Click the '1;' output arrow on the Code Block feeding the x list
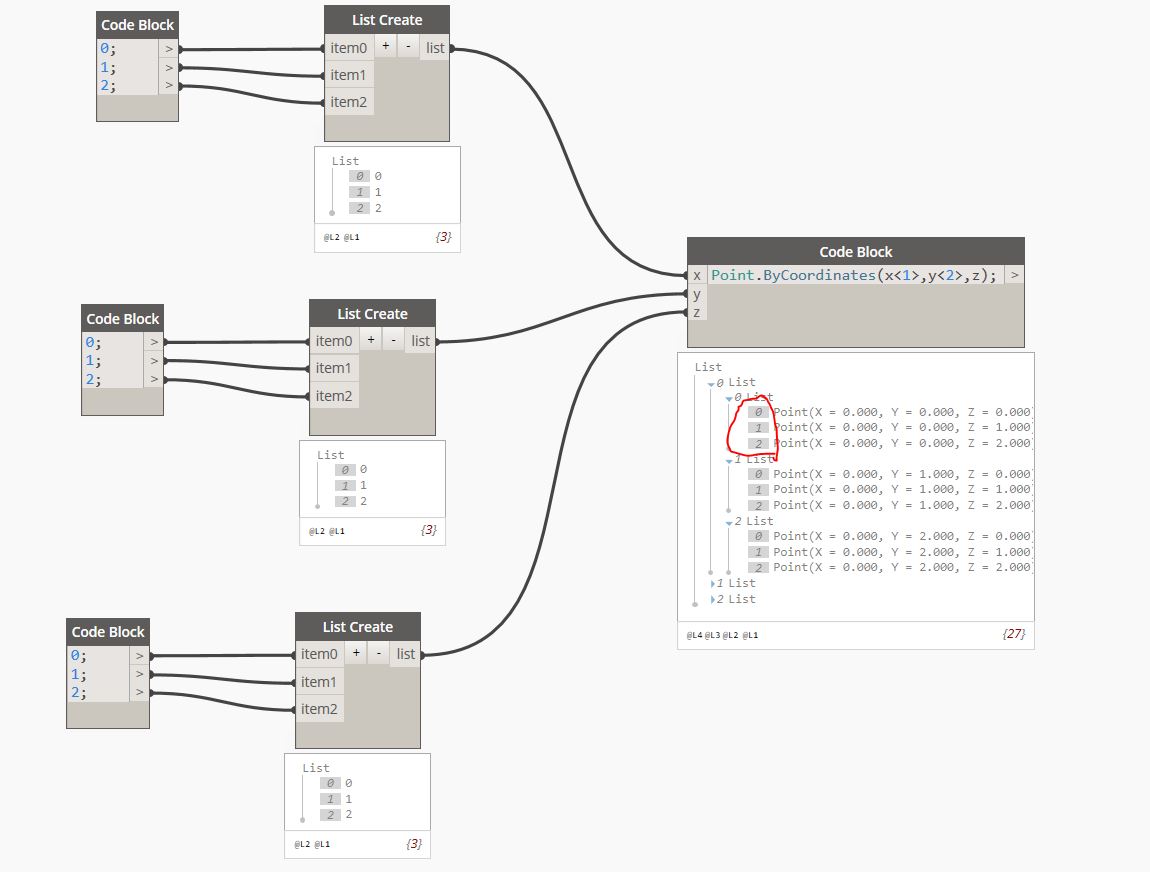This screenshot has width=1150, height=872. [x=169, y=67]
